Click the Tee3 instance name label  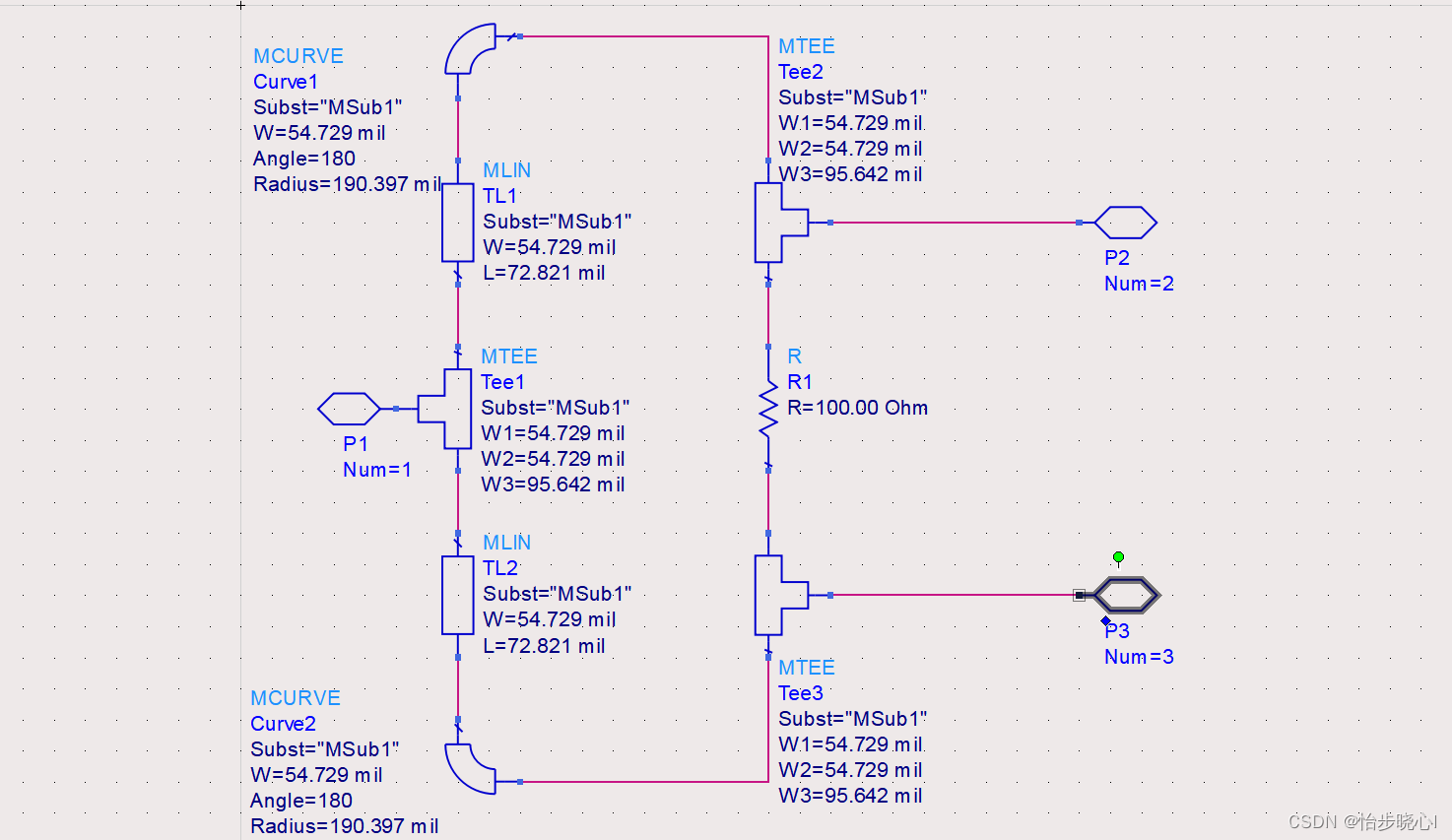pyautogui.click(x=801, y=693)
